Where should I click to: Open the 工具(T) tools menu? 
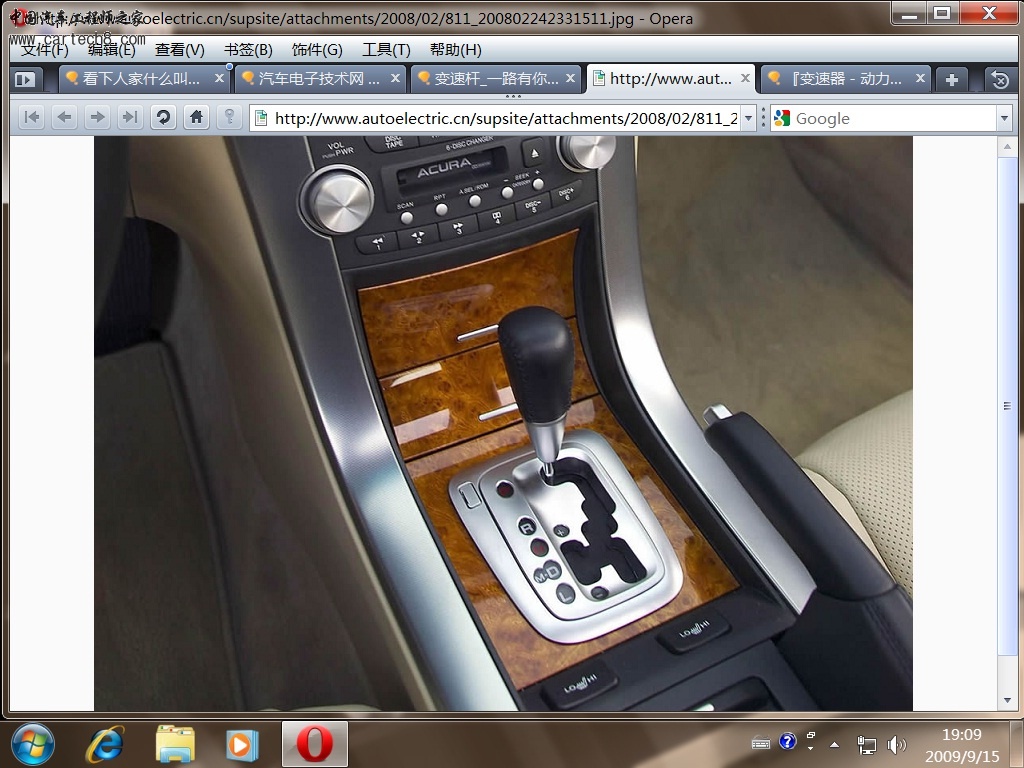click(386, 50)
